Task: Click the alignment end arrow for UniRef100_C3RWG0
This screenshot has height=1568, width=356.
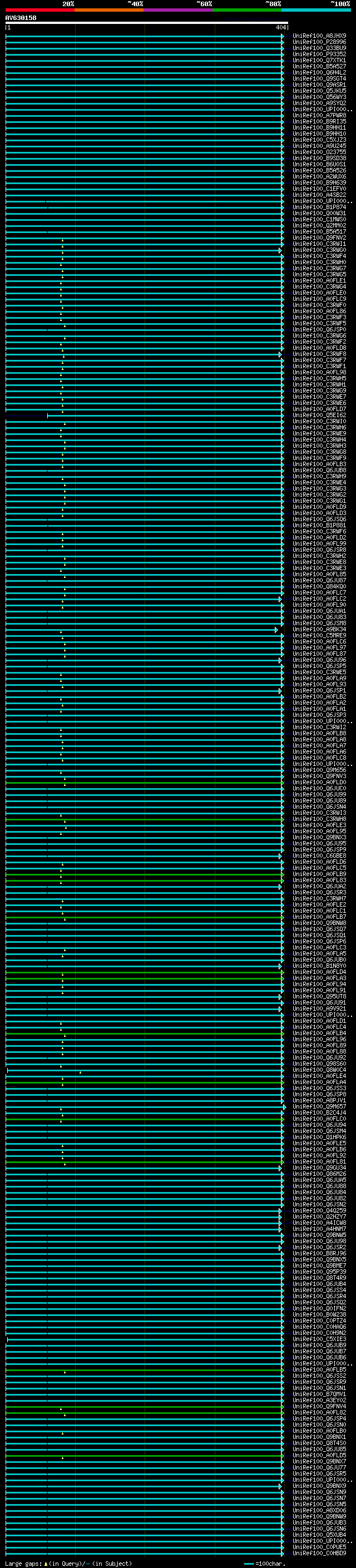Action: pos(280,250)
